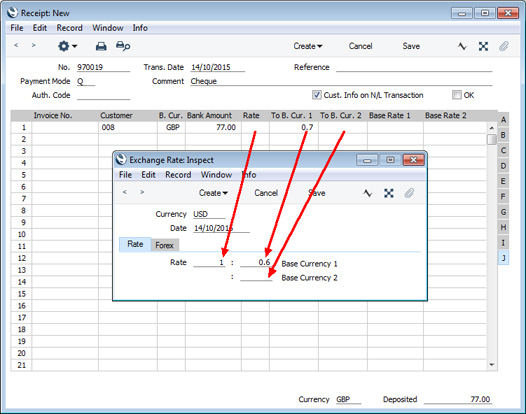Select flip tab A beside the grid
Image resolution: width=526 pixels, height=414 pixels.
[503, 120]
